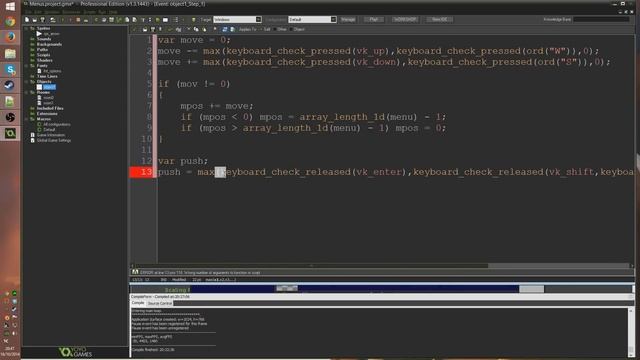This screenshot has width=640, height=360.
Task: Click the New IDE button
Action: point(440,20)
